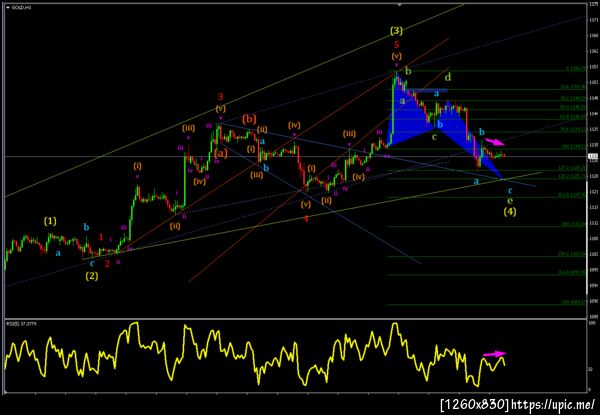Select the green e label above (4)
Viewport: 600px width, 415px height.
click(x=510, y=200)
